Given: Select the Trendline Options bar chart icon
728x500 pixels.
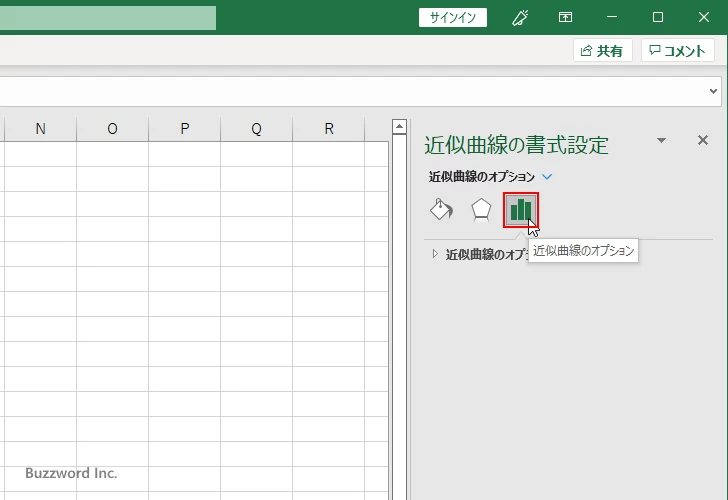Looking at the screenshot, I should (x=520, y=210).
